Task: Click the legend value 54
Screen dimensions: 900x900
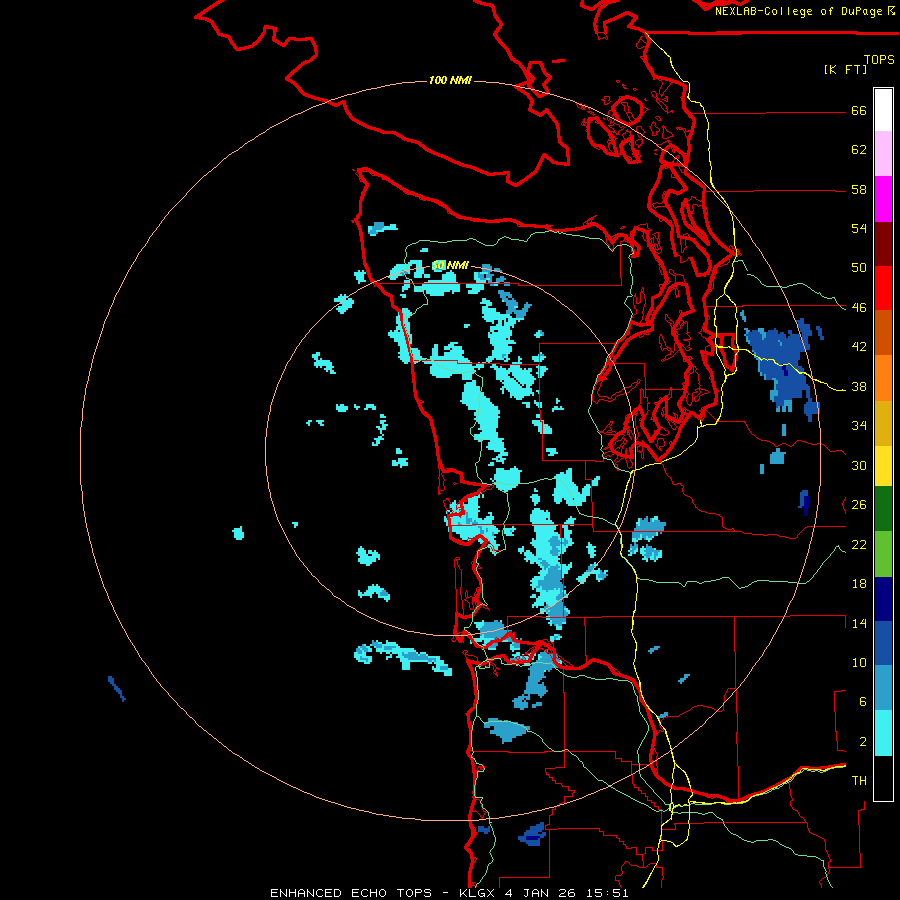Action: click(x=859, y=228)
